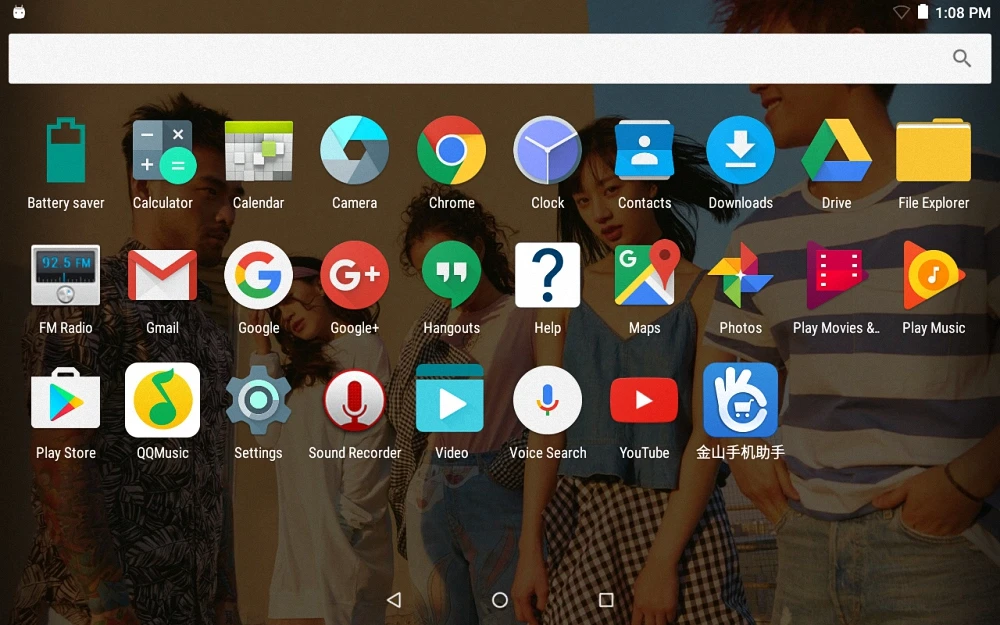Tap the Android back navigation button
1000x625 pixels.
[x=394, y=600]
